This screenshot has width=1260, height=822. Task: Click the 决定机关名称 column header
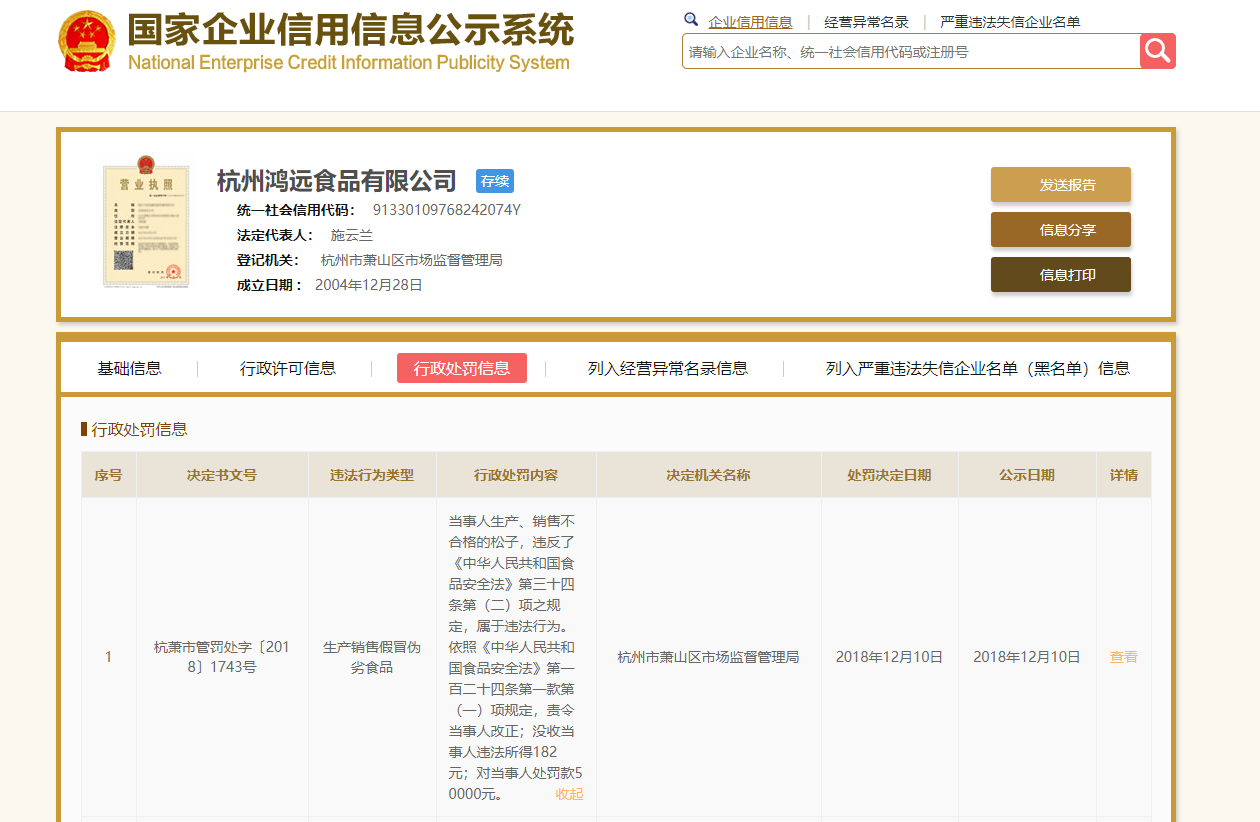click(x=709, y=475)
